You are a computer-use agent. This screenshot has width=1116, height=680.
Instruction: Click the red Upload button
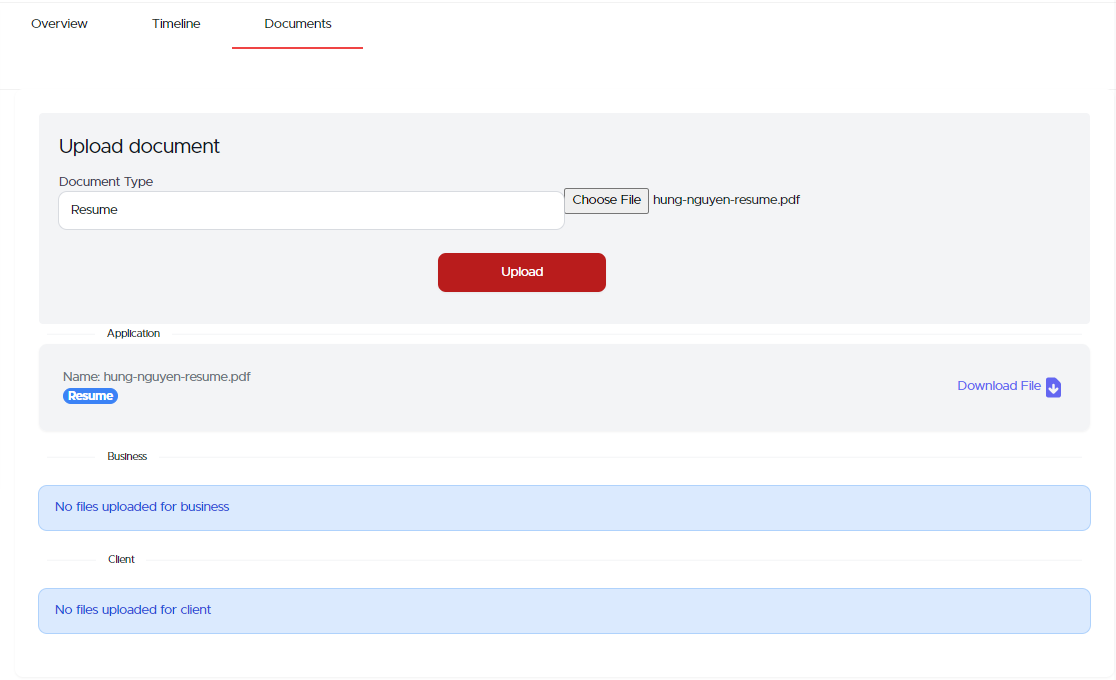pyautogui.click(x=522, y=272)
